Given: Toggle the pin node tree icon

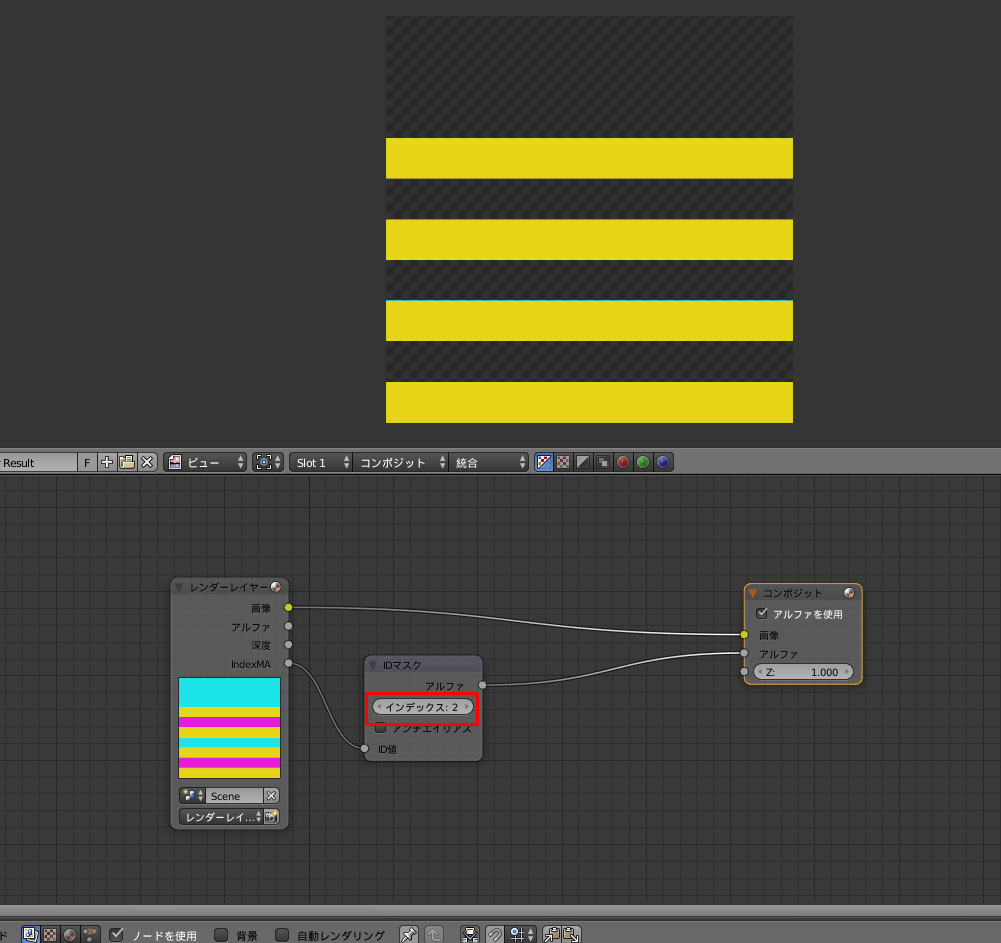Looking at the screenshot, I should (409, 934).
